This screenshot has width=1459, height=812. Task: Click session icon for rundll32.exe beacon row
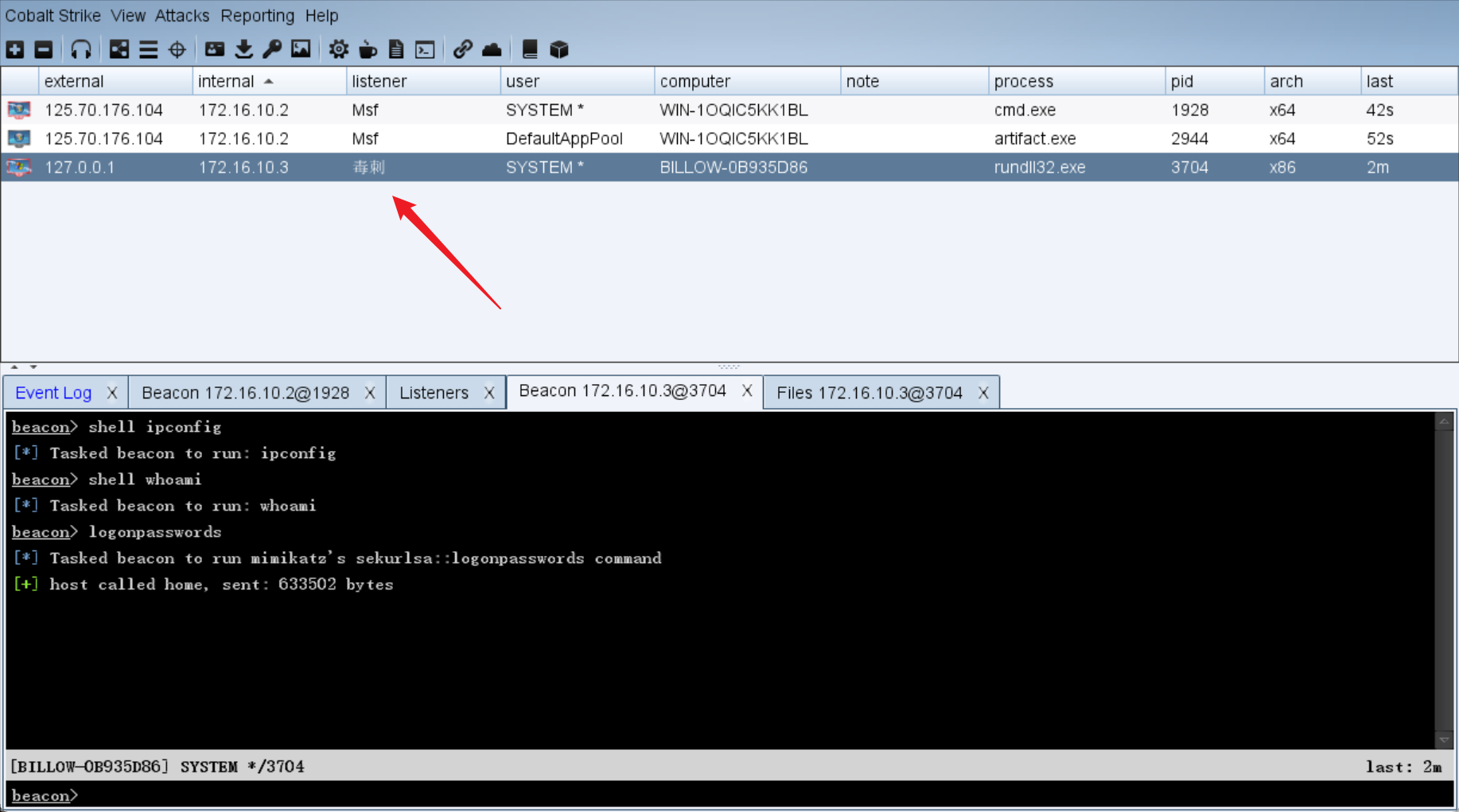[19, 167]
